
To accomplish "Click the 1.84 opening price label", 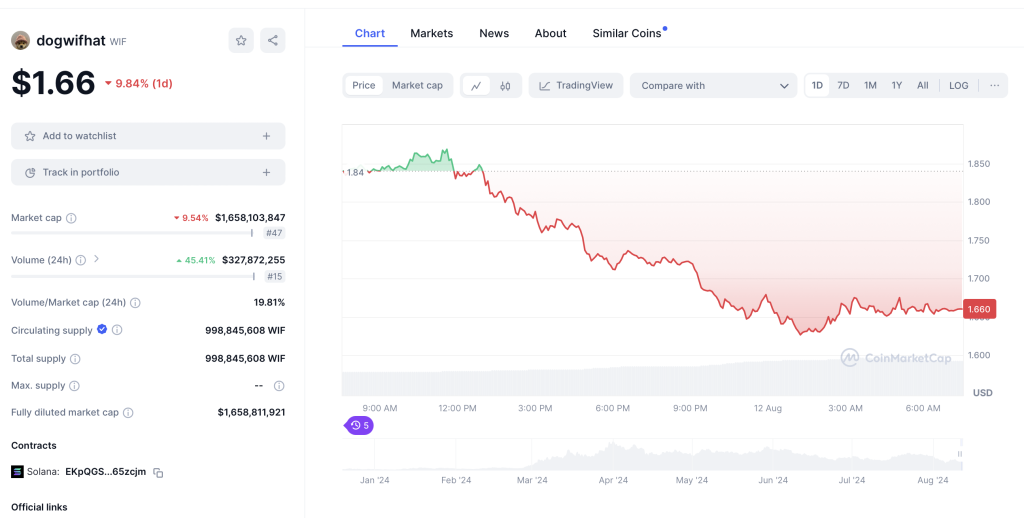I will (355, 172).
